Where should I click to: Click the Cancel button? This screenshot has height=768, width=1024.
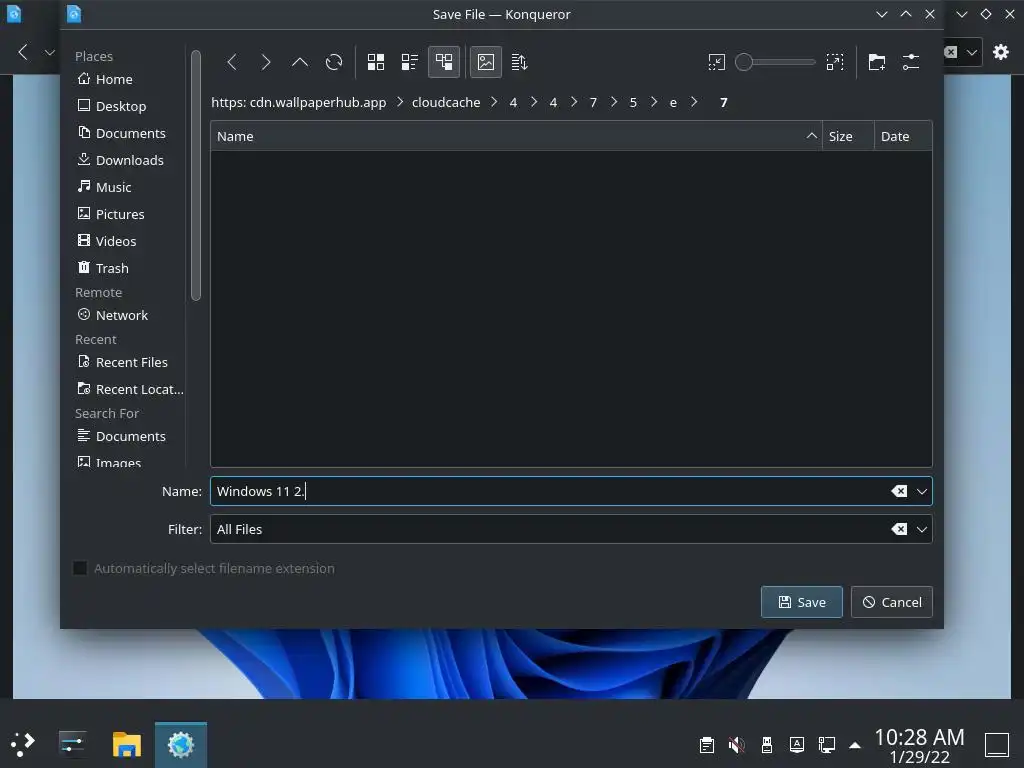[x=891, y=602]
